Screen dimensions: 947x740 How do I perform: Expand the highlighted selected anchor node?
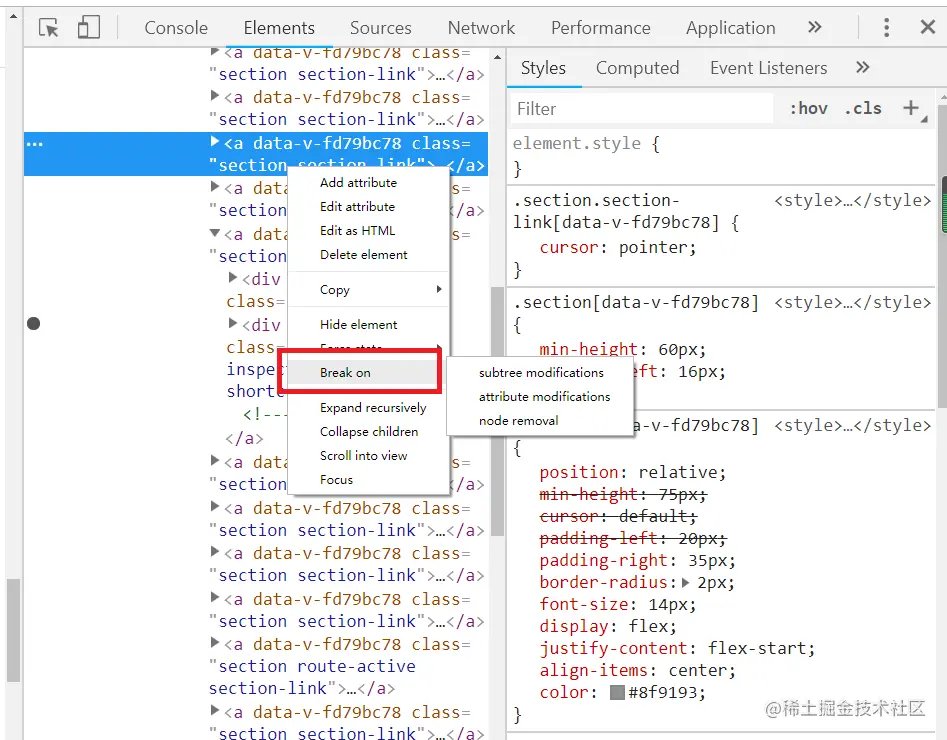214,141
